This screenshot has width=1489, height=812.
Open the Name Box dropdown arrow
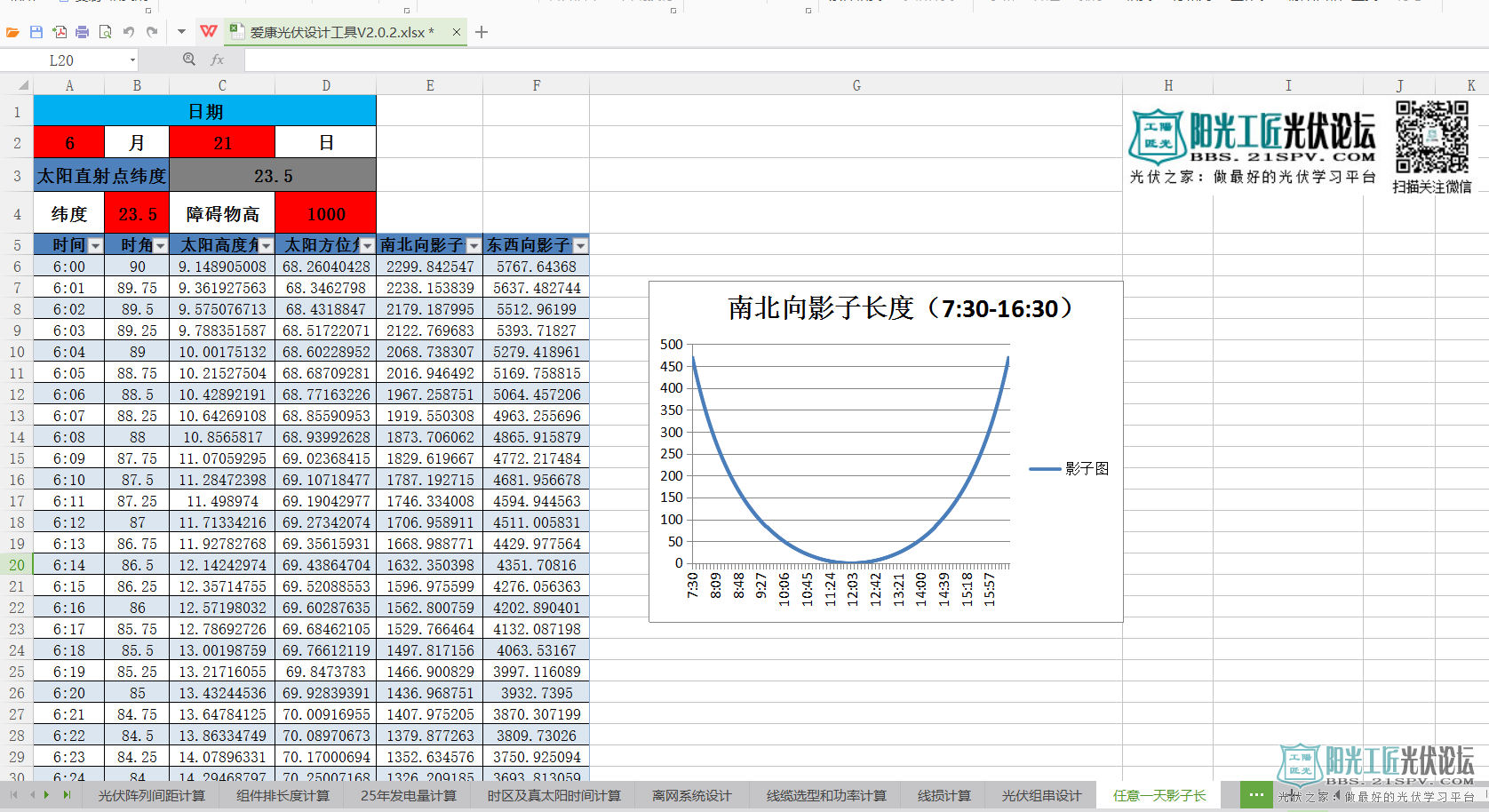pos(133,60)
